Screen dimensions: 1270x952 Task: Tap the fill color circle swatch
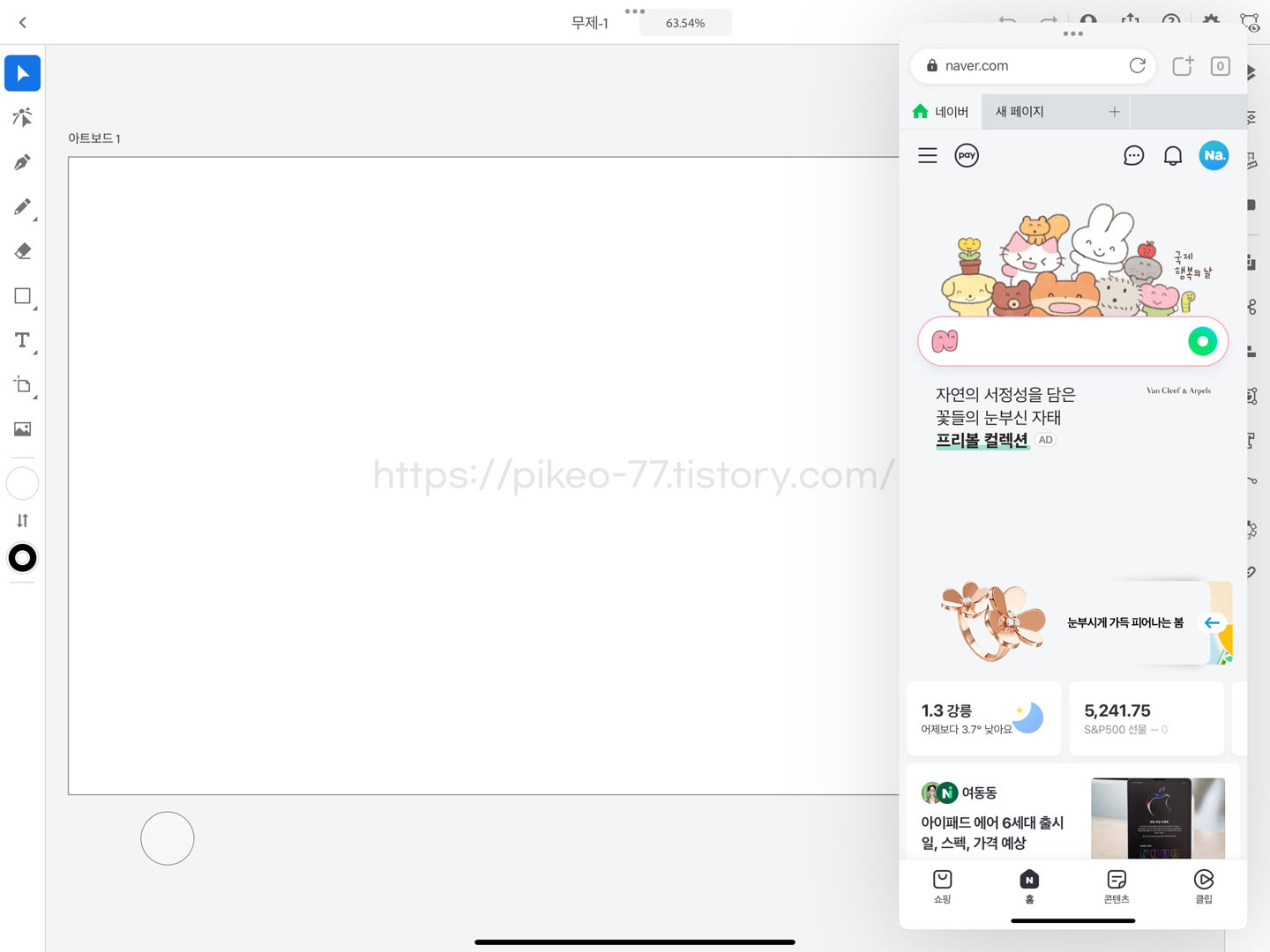click(22, 483)
